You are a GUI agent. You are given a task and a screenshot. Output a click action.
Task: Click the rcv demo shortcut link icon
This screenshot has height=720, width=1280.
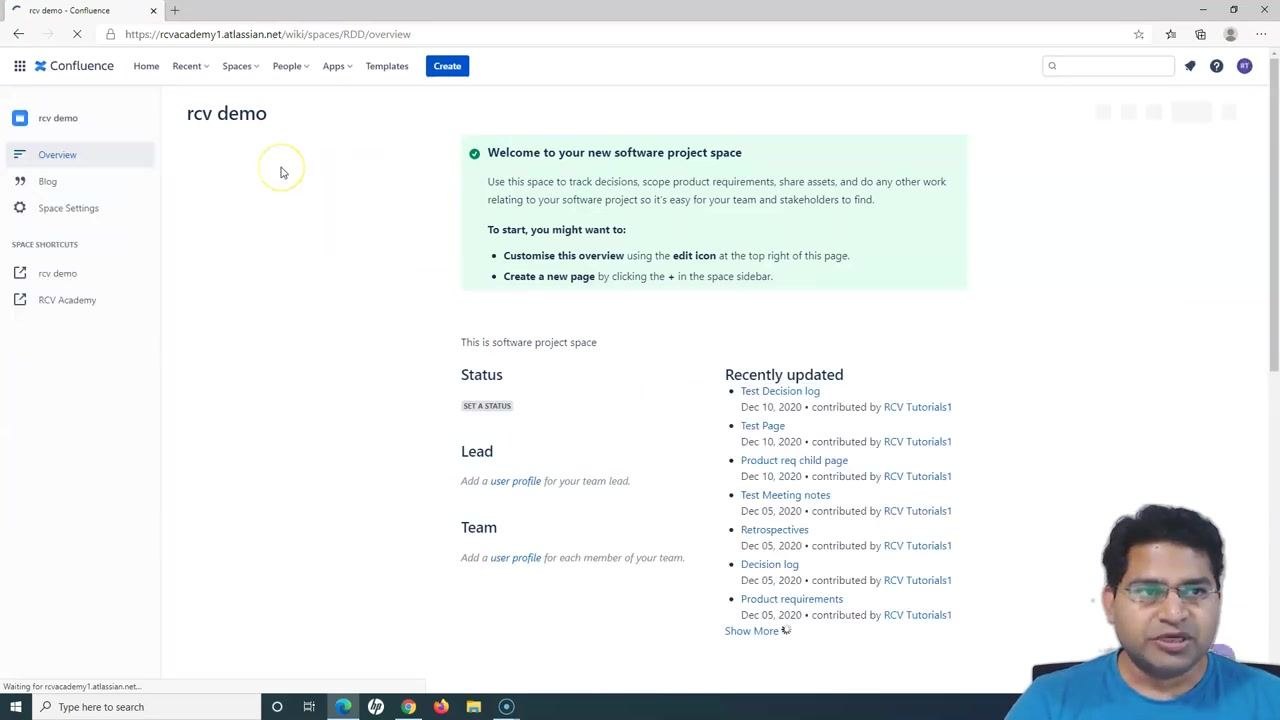tap(19, 273)
